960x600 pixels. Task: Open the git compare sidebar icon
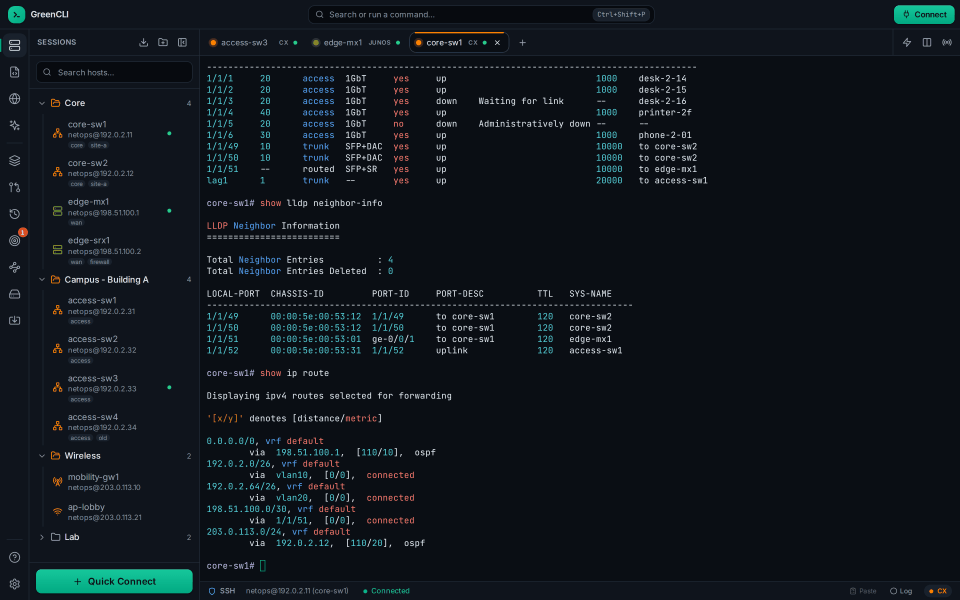click(x=15, y=187)
